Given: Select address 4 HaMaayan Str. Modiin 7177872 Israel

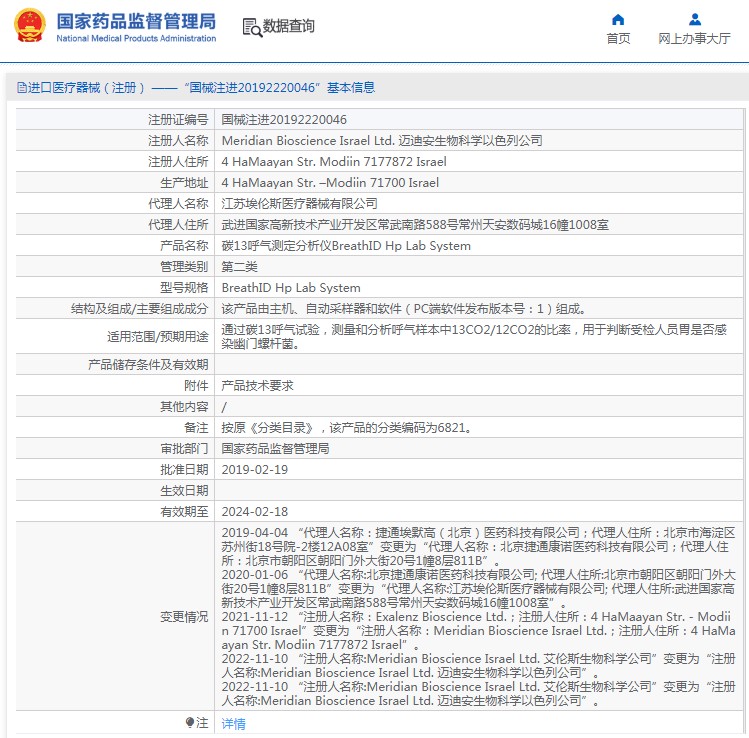Looking at the screenshot, I should pos(334,161).
